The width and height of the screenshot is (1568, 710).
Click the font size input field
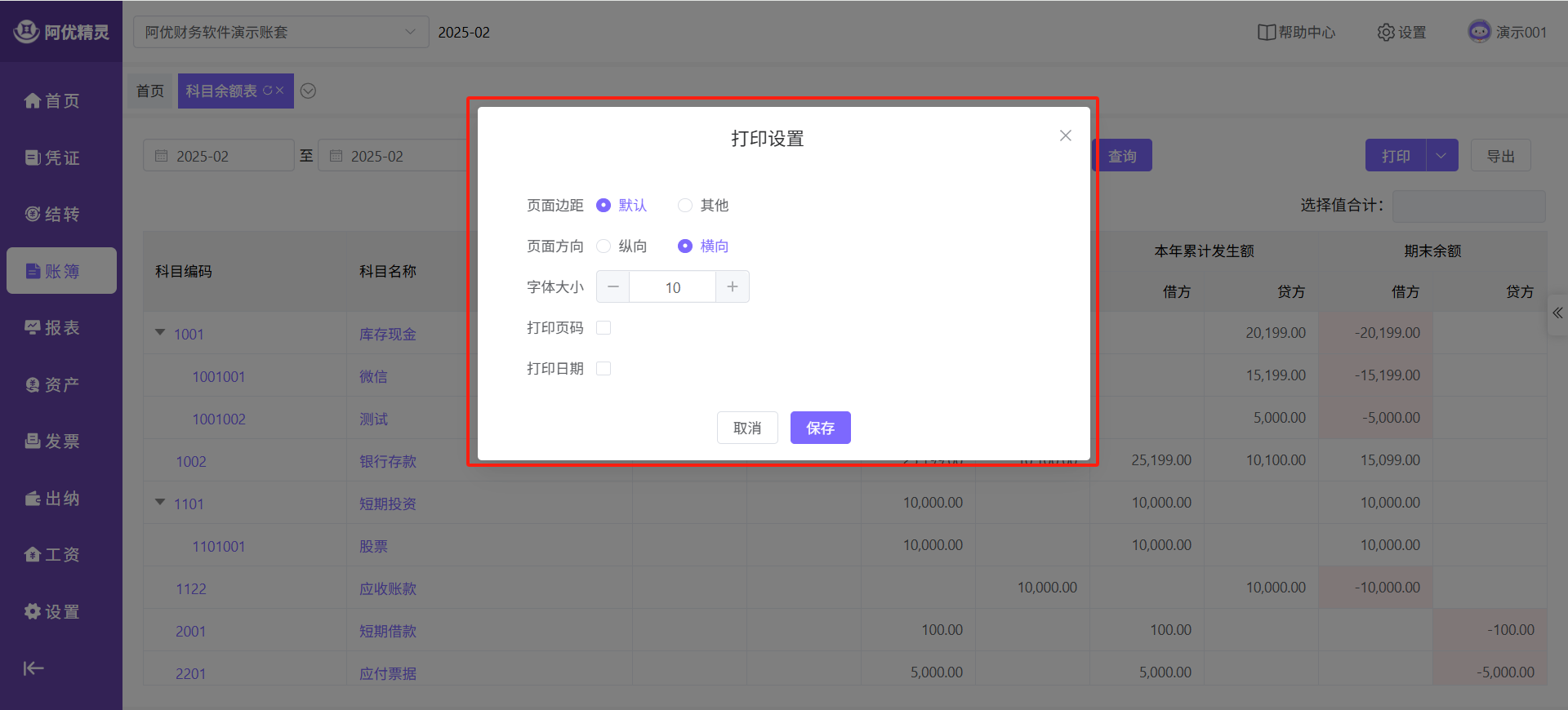[672, 287]
